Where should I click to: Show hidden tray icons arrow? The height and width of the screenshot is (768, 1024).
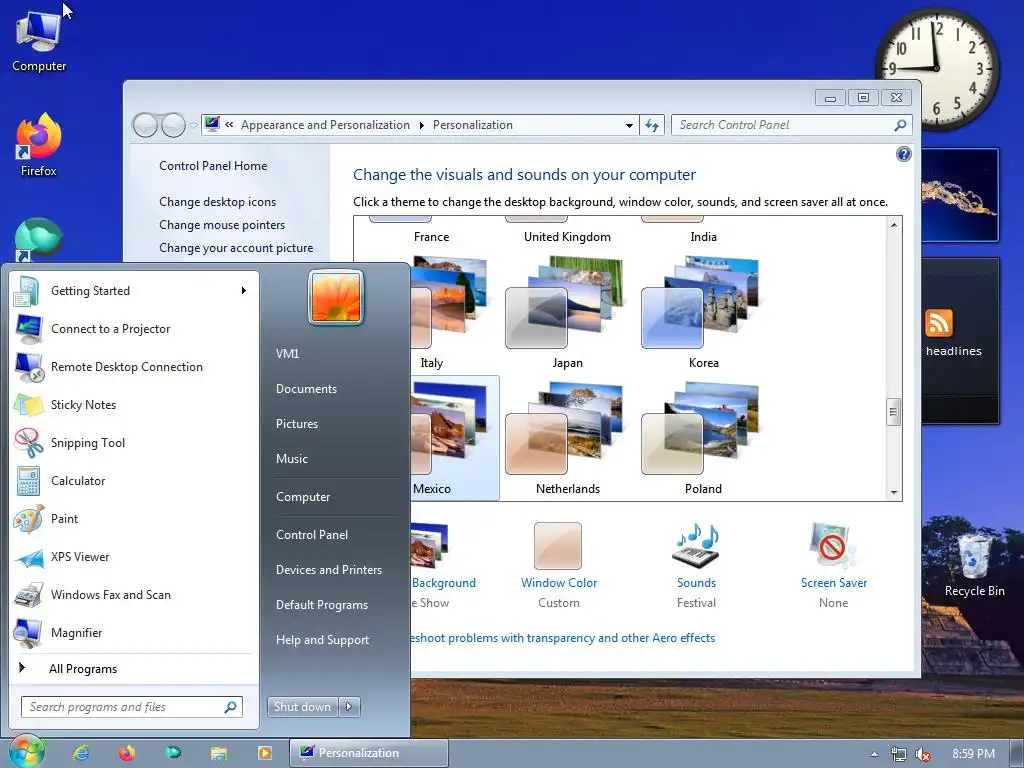click(x=874, y=754)
